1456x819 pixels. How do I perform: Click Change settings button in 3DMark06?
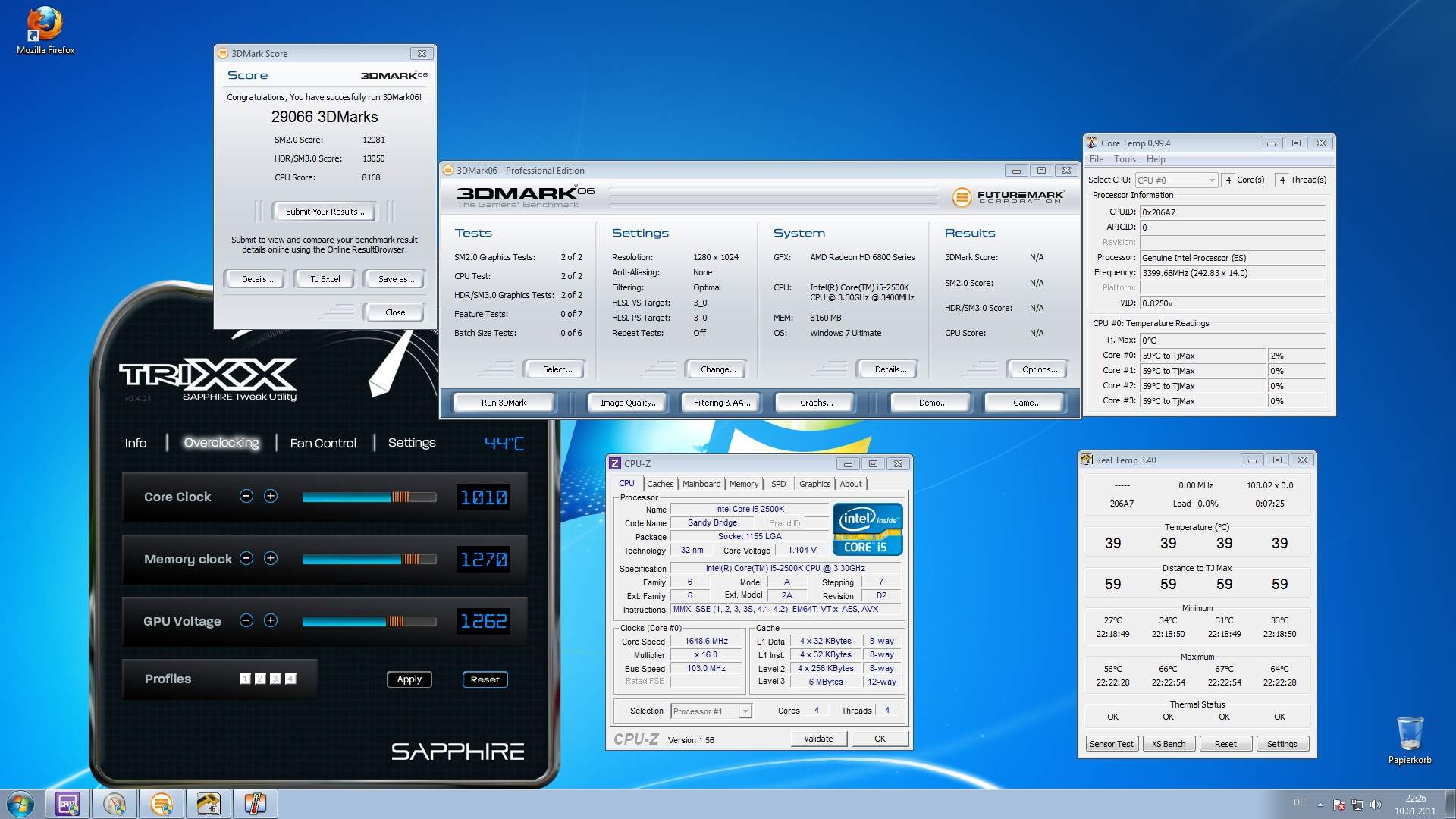click(718, 369)
